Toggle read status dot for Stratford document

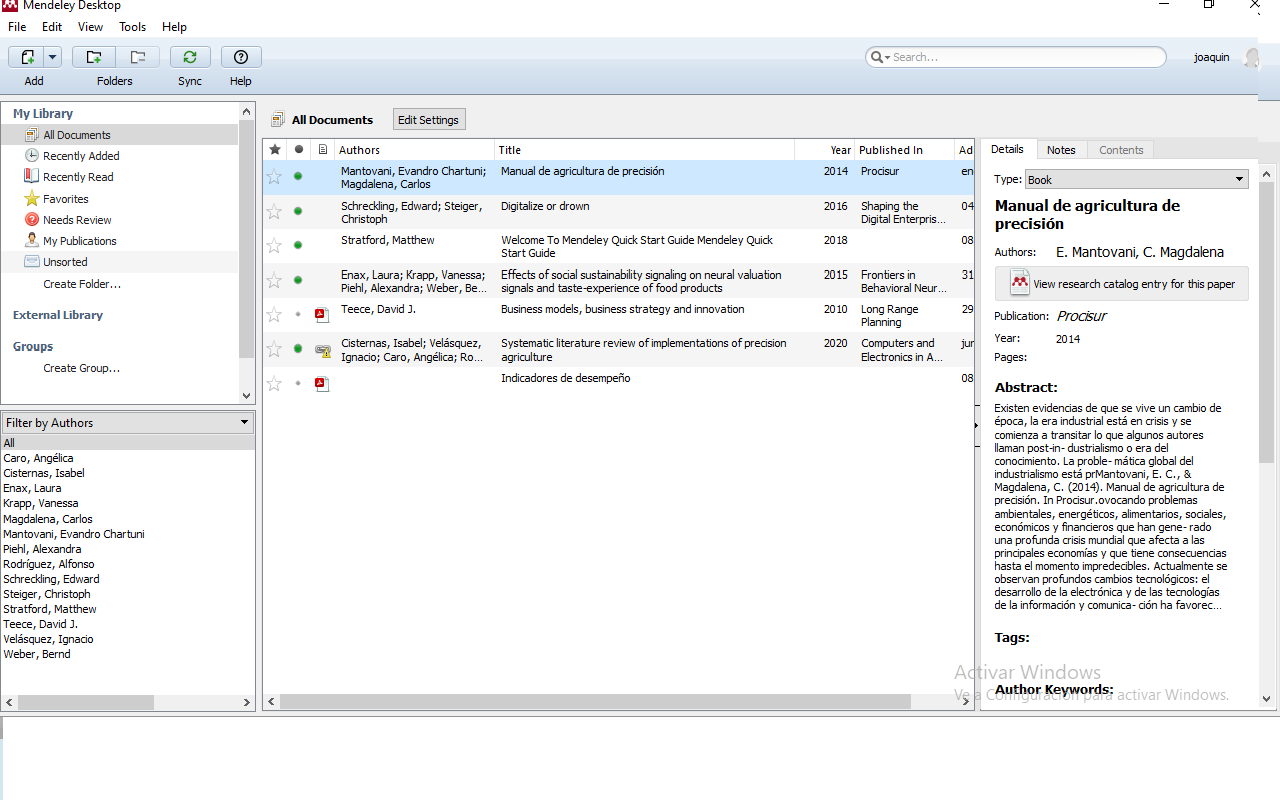(298, 245)
